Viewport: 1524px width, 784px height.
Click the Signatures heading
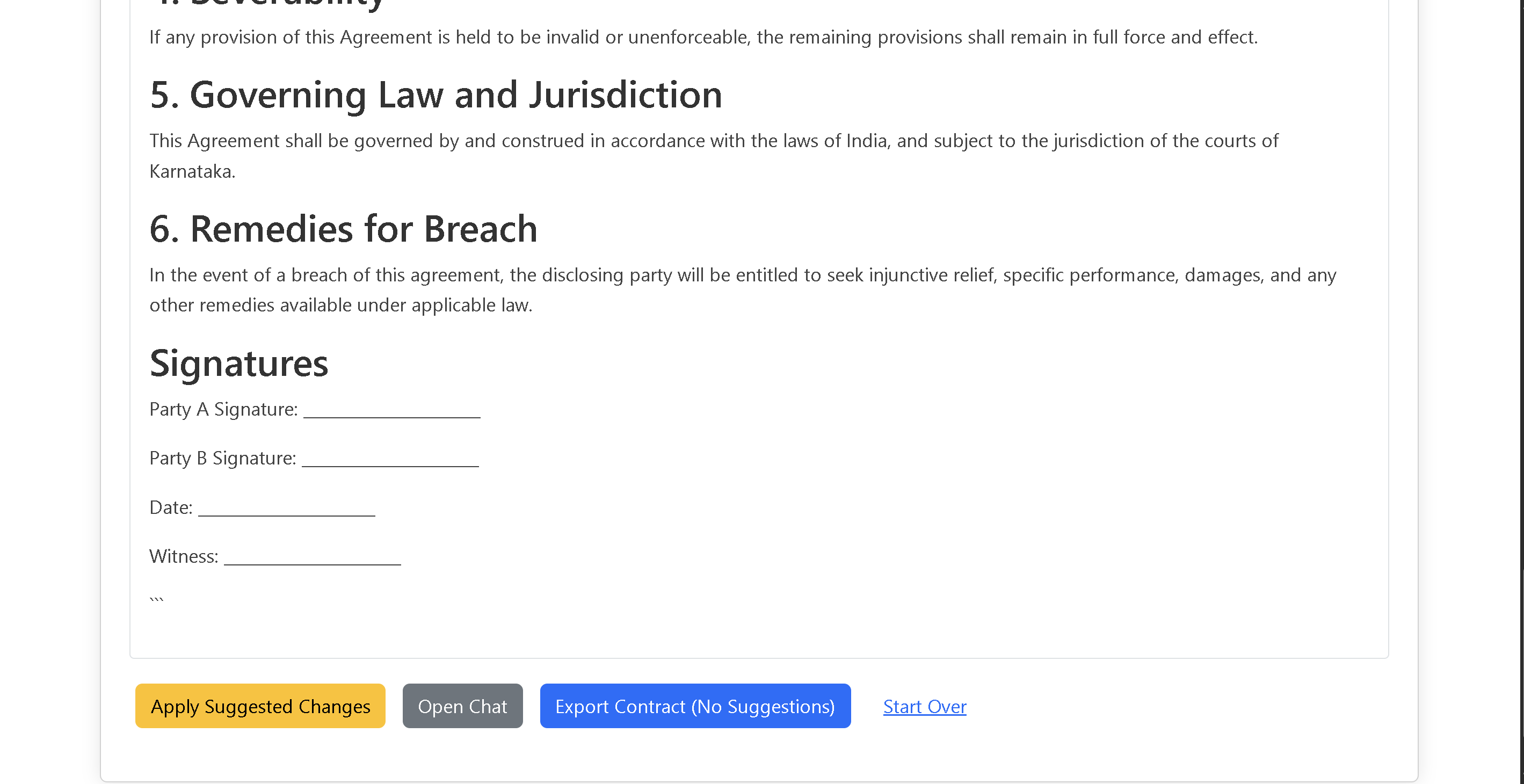239,364
